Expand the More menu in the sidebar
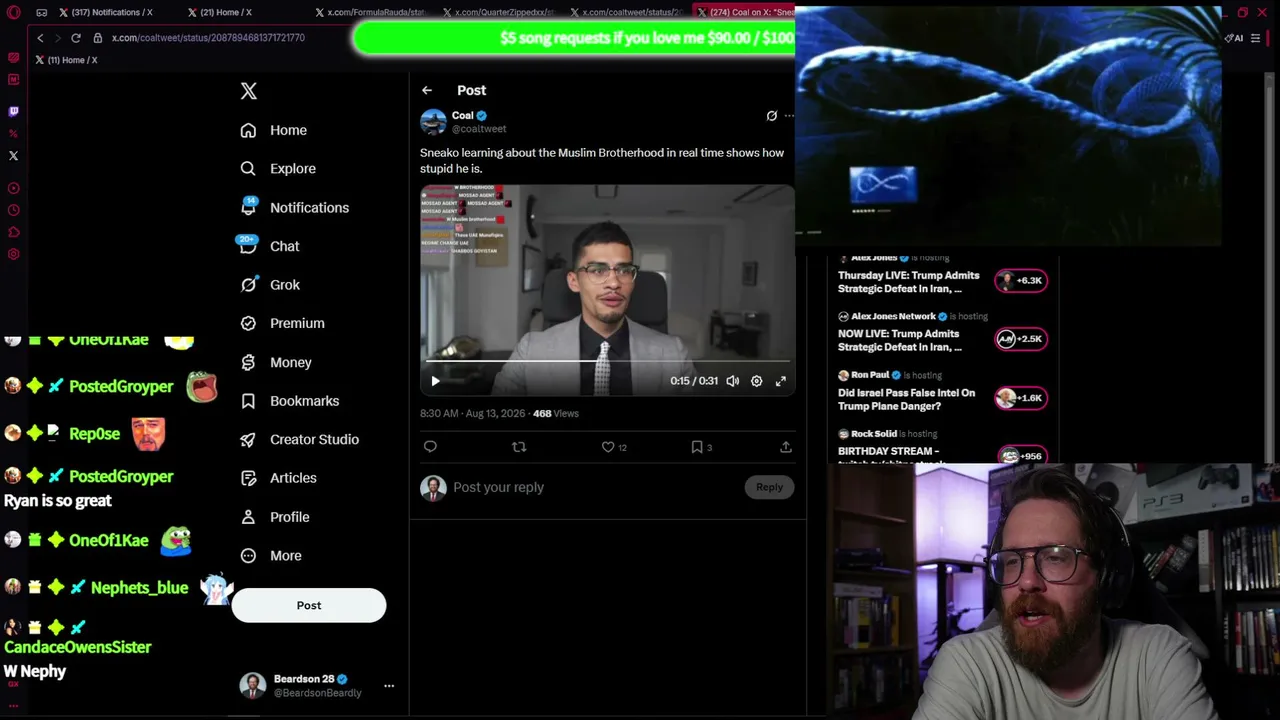This screenshot has width=1280, height=720. pyautogui.click(x=271, y=556)
